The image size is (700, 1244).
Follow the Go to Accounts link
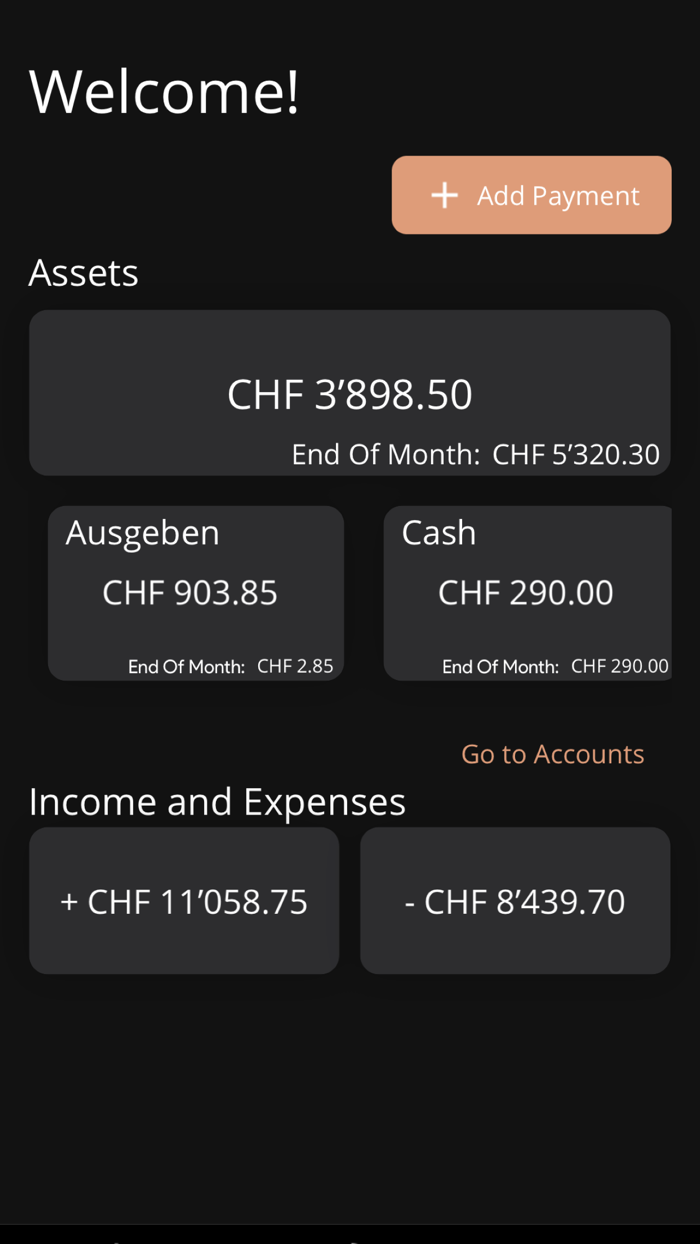[553, 754]
